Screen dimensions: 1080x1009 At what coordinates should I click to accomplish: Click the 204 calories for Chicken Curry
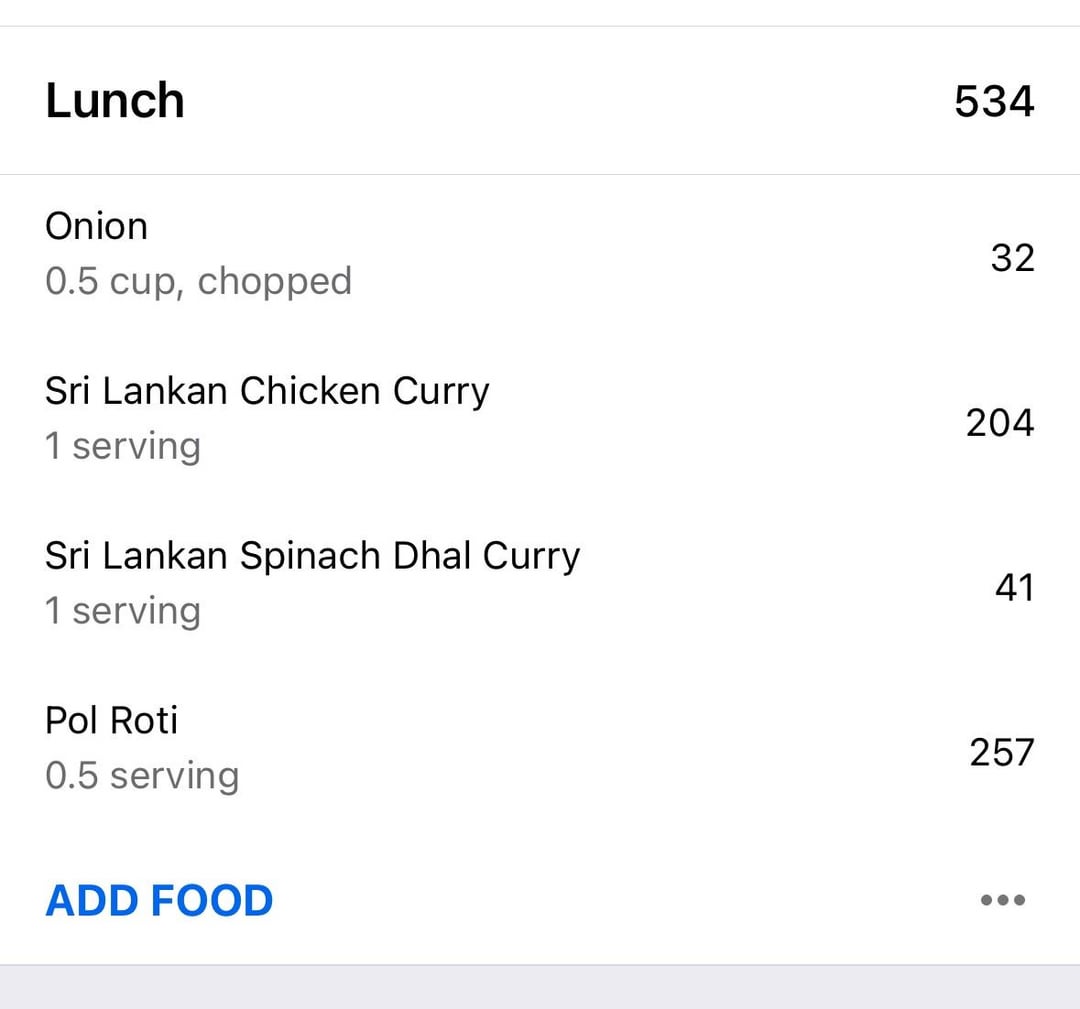[999, 422]
